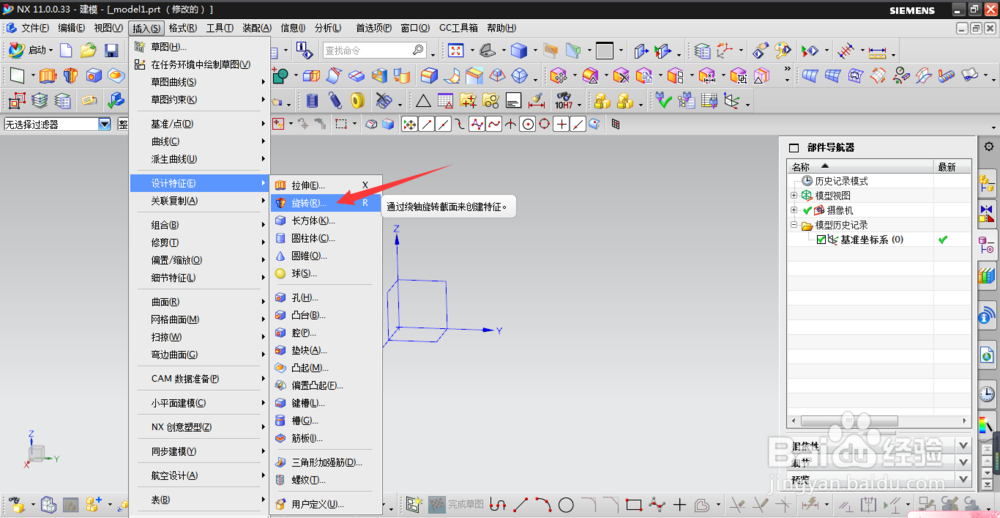
Task: Click the yellow assembly blocks icon
Action: pyautogui.click(x=602, y=100)
